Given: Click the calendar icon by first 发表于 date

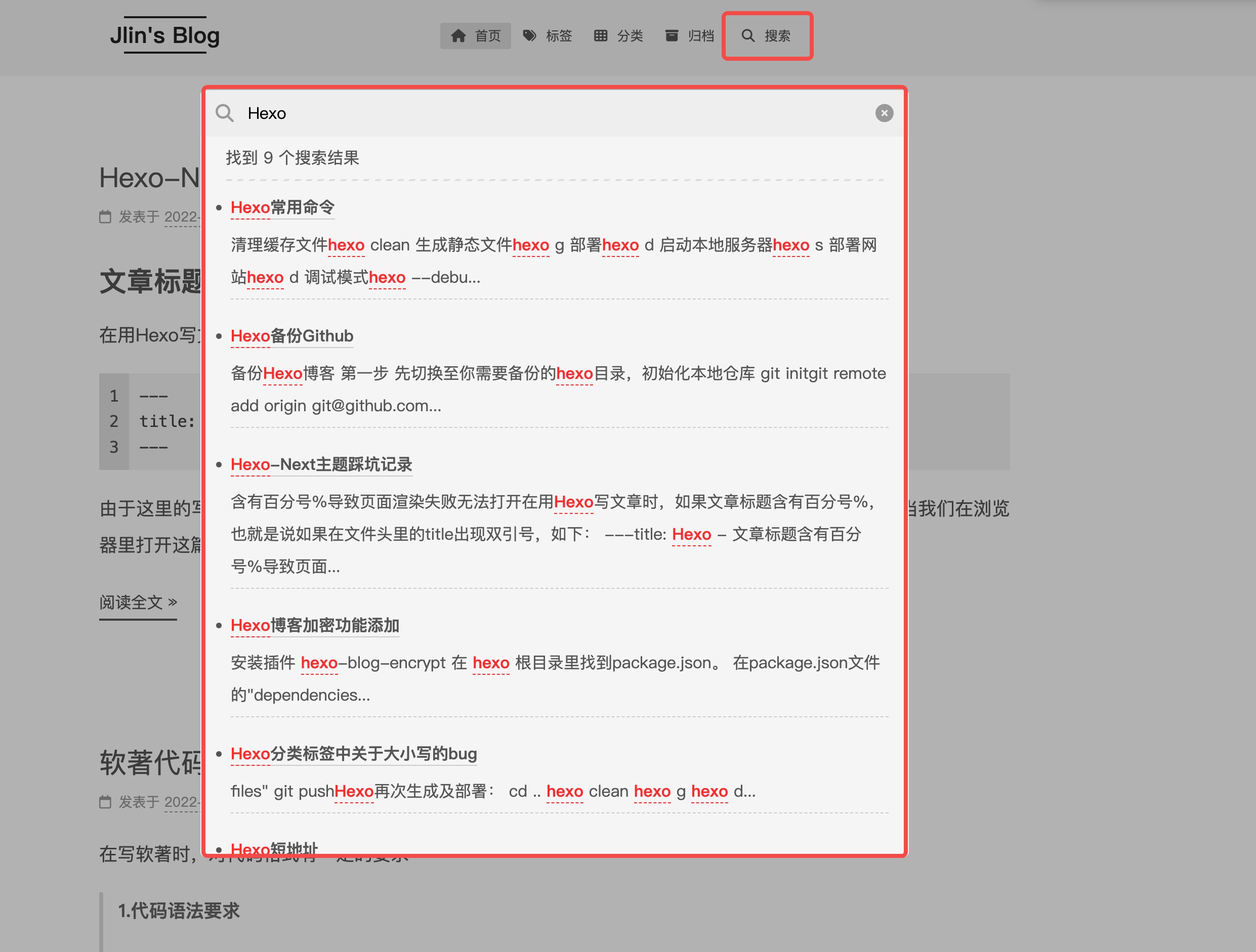Looking at the screenshot, I should (105, 217).
